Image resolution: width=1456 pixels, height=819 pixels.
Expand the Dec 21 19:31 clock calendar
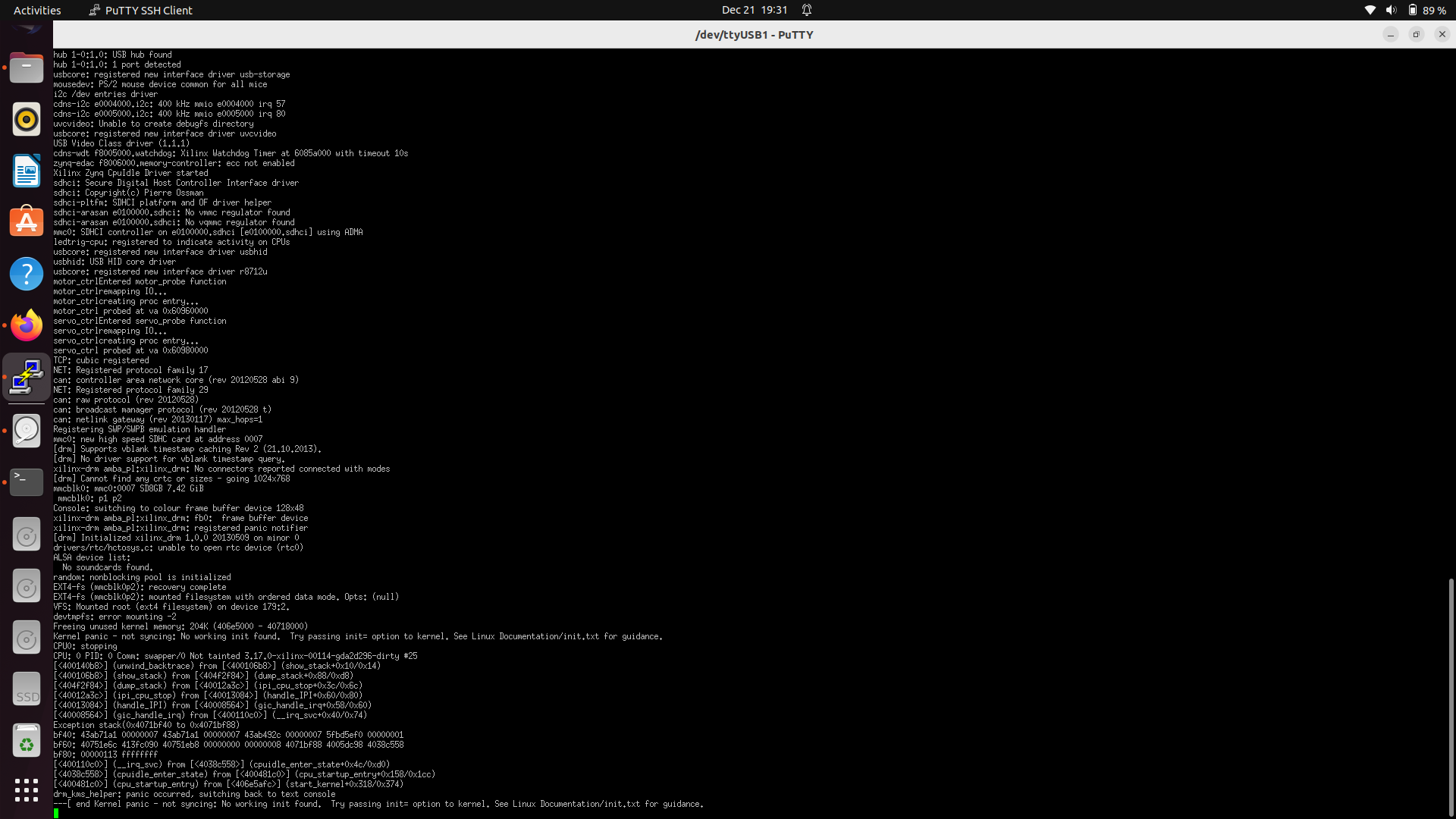[x=755, y=10]
